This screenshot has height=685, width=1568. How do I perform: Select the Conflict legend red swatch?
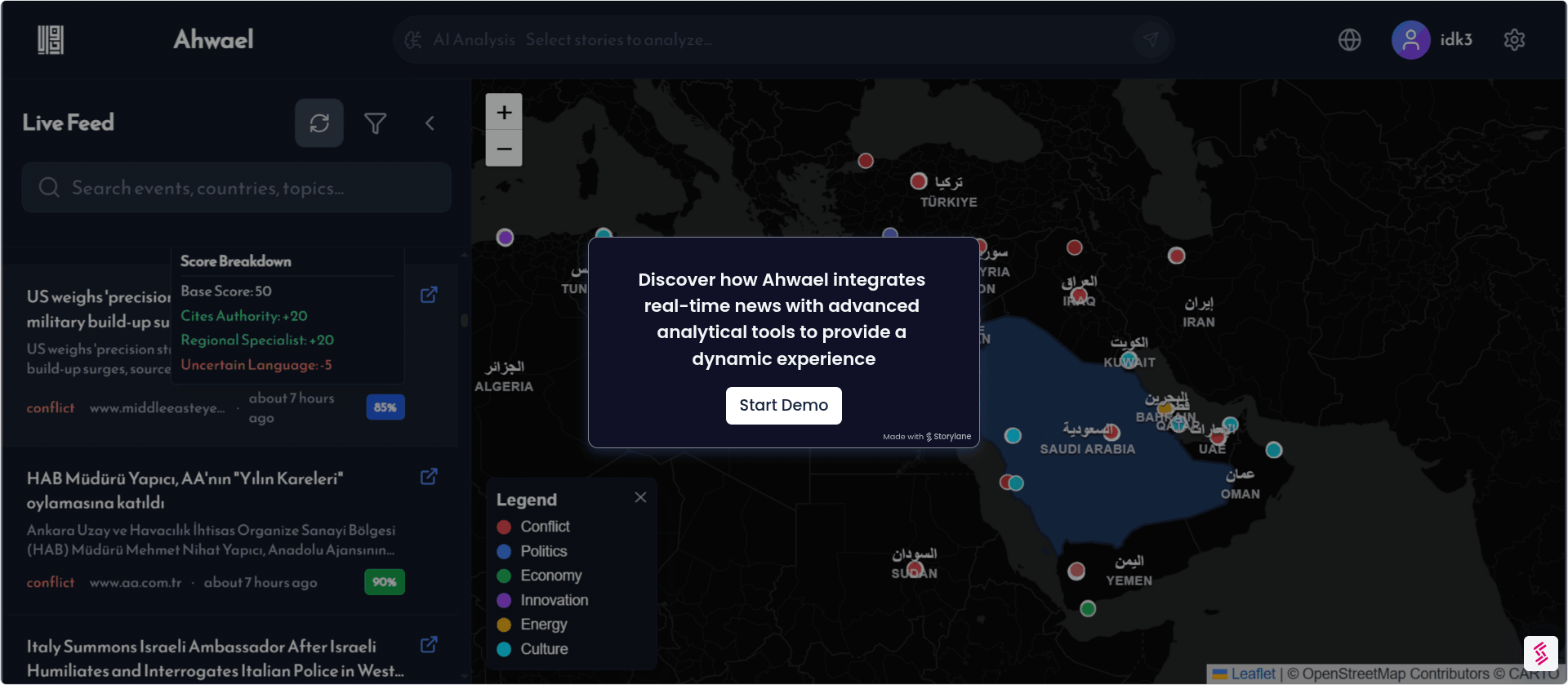504,527
